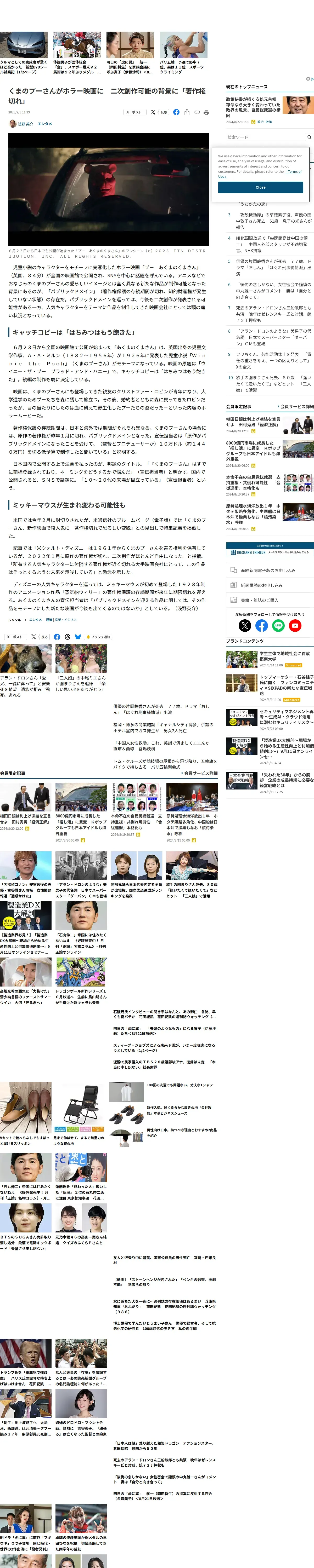Follow Sankei on Facebook round icon
The width and height of the screenshot is (314, 1568).
tap(262, 625)
